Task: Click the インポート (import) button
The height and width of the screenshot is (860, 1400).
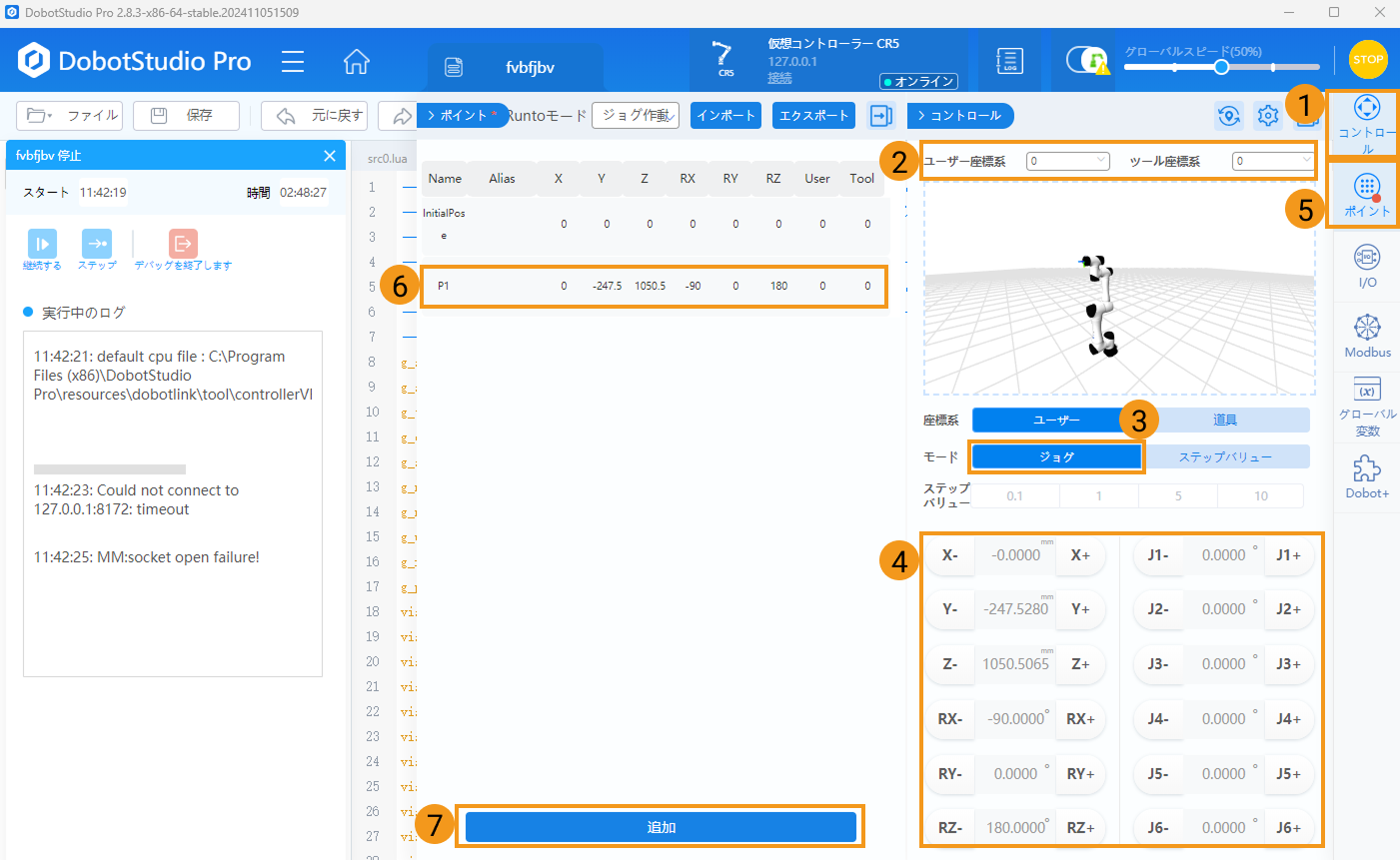Action: [x=725, y=116]
